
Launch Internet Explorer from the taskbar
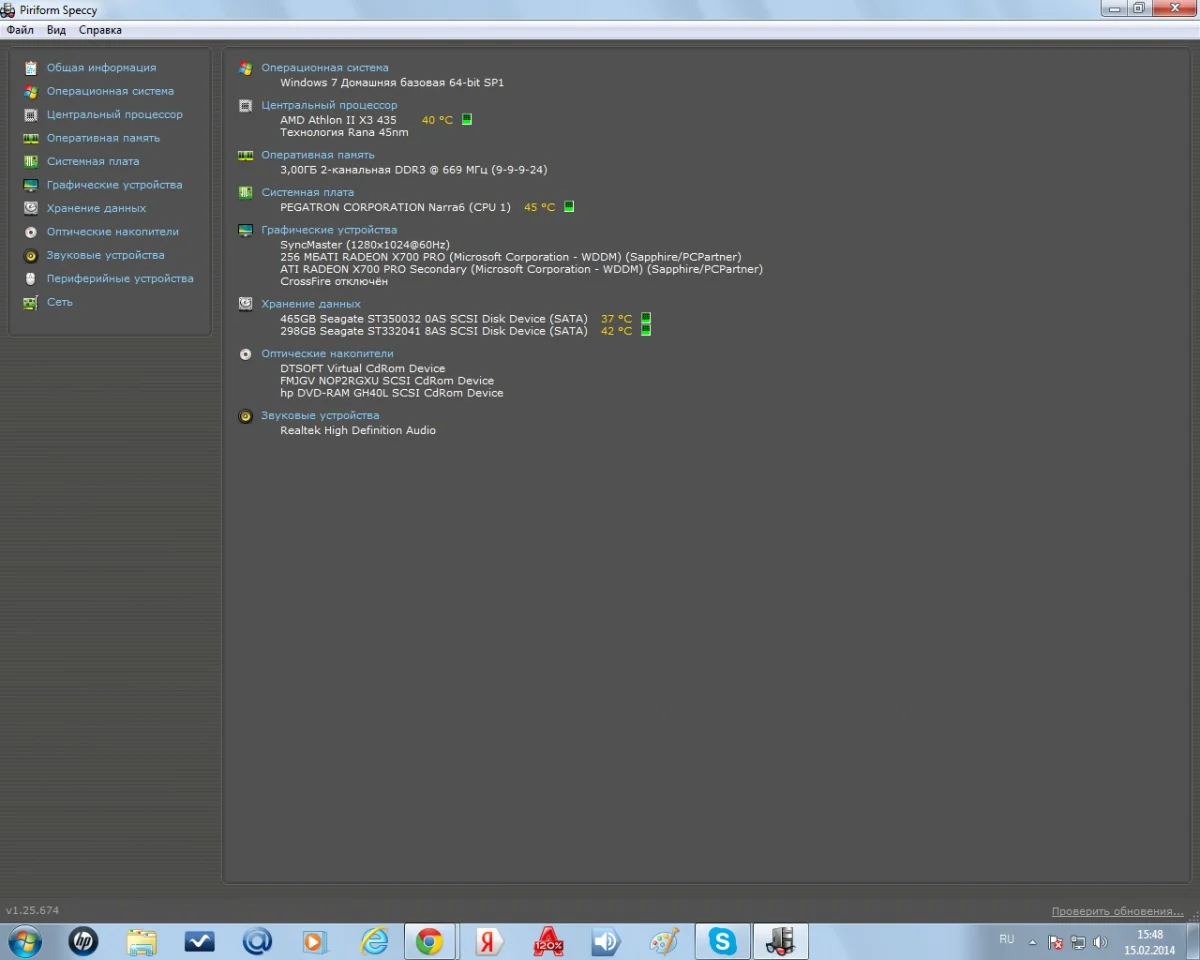click(374, 941)
